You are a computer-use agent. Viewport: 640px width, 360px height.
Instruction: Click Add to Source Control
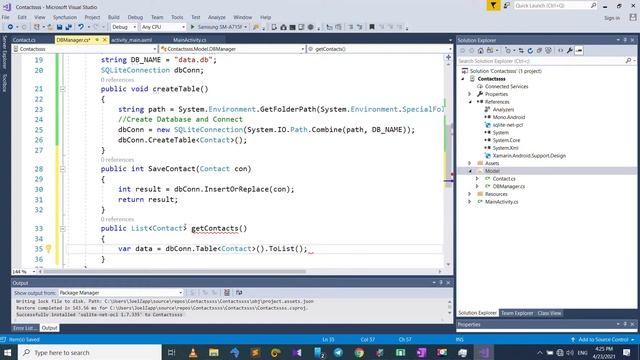tap(603, 340)
